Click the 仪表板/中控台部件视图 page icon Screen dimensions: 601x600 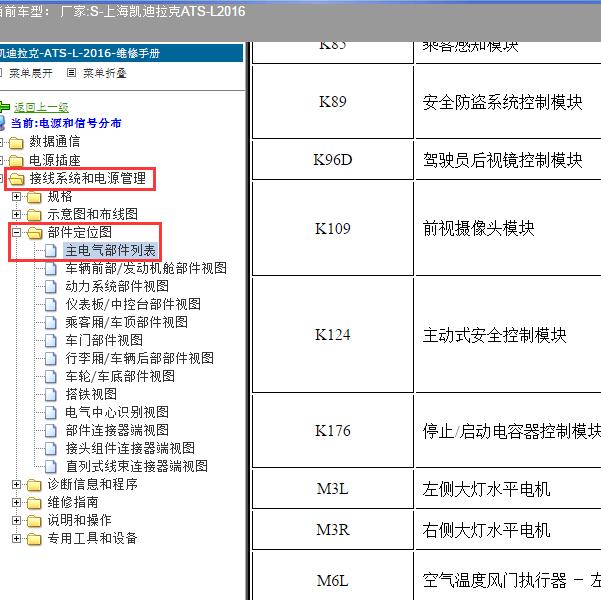51,305
